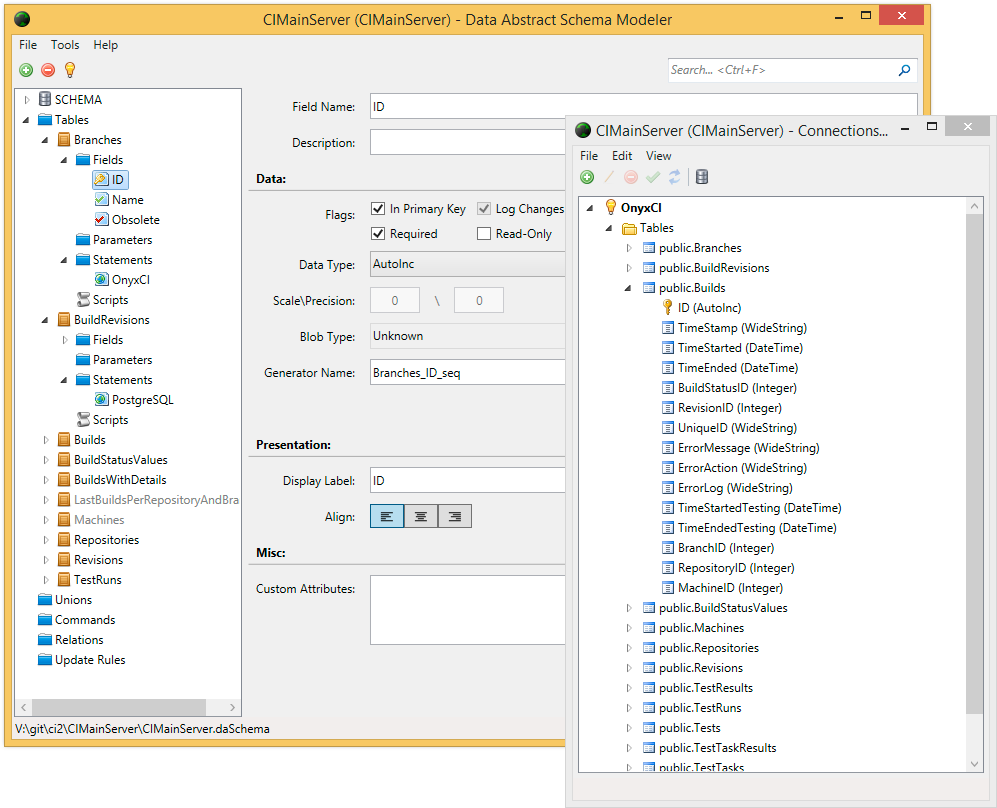Select the OnyxCI connection lightbulb node
This screenshot has height=808, width=997.
coord(633,208)
